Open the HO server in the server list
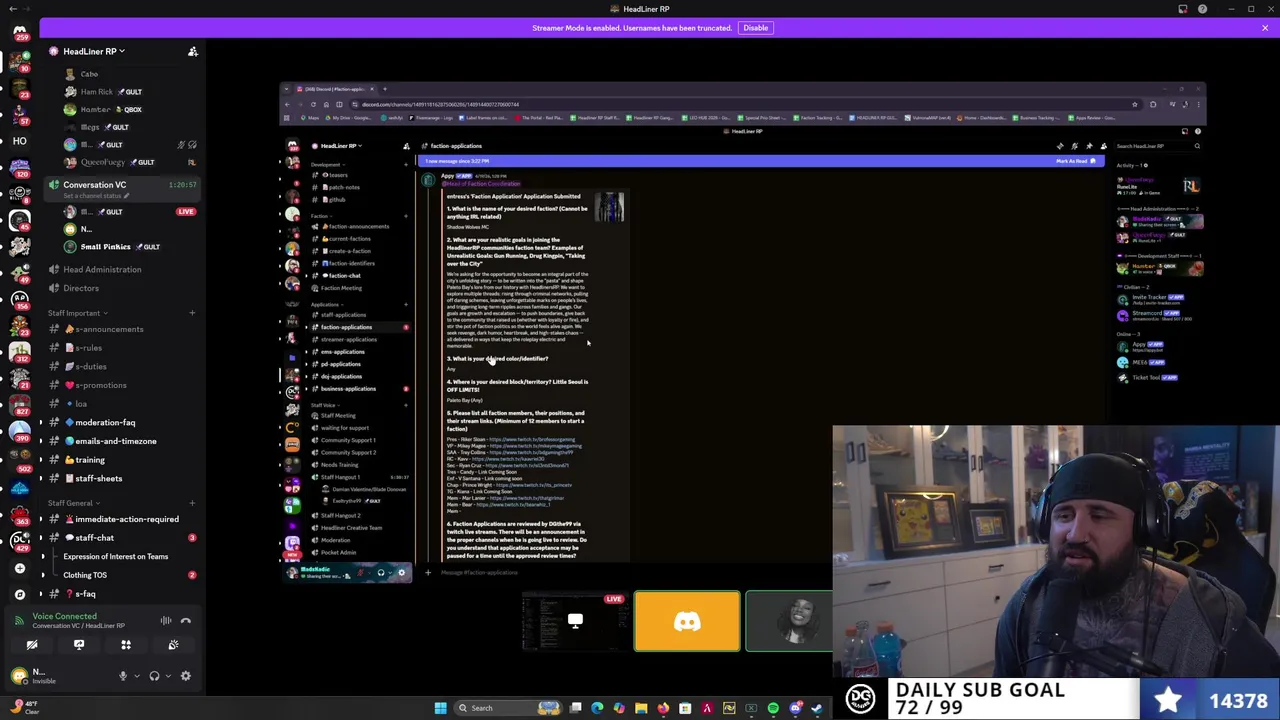1280x720 pixels. (19, 141)
